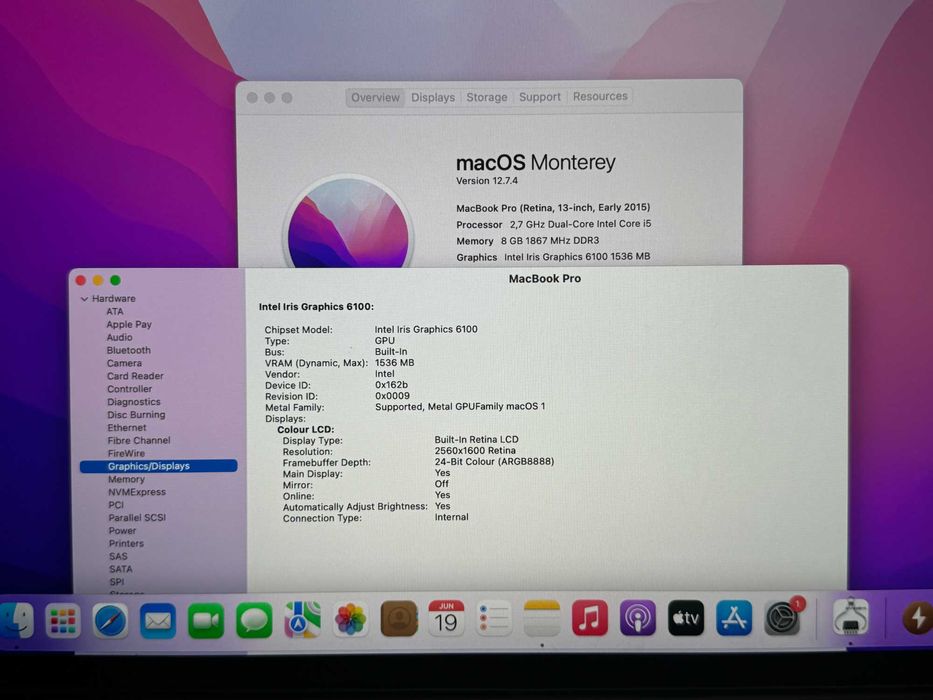Click the MacBook Pro window title

(x=544, y=279)
